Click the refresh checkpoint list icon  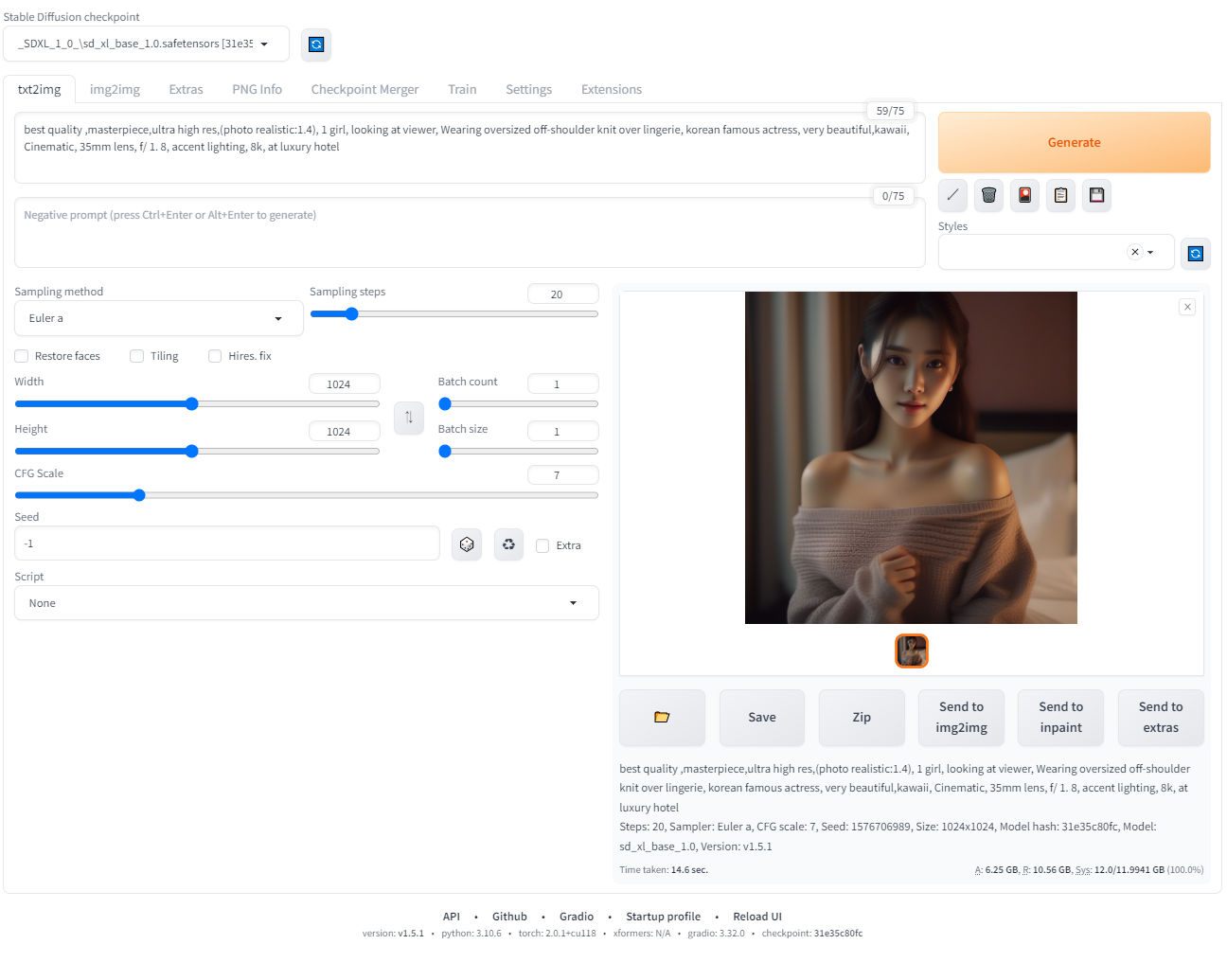tap(316, 45)
